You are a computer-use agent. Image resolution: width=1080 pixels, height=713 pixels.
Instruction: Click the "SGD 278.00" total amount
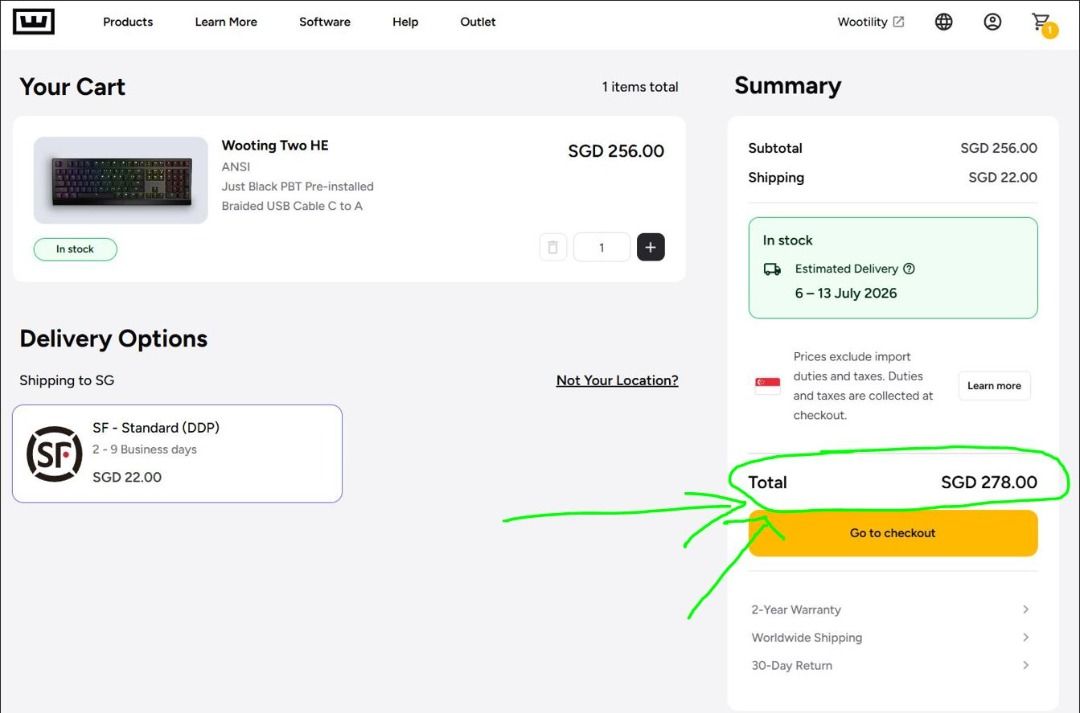[x=989, y=482]
